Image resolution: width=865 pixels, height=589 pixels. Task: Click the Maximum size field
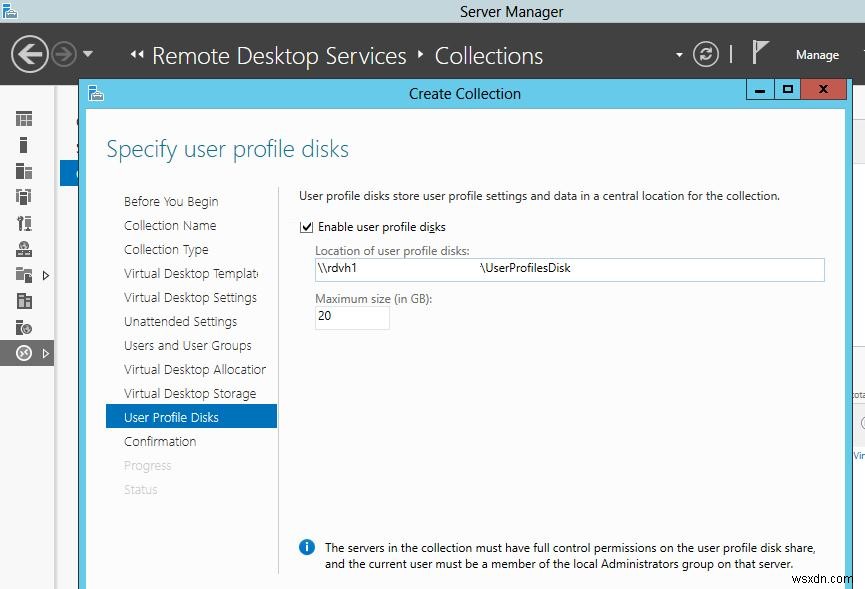(x=351, y=317)
